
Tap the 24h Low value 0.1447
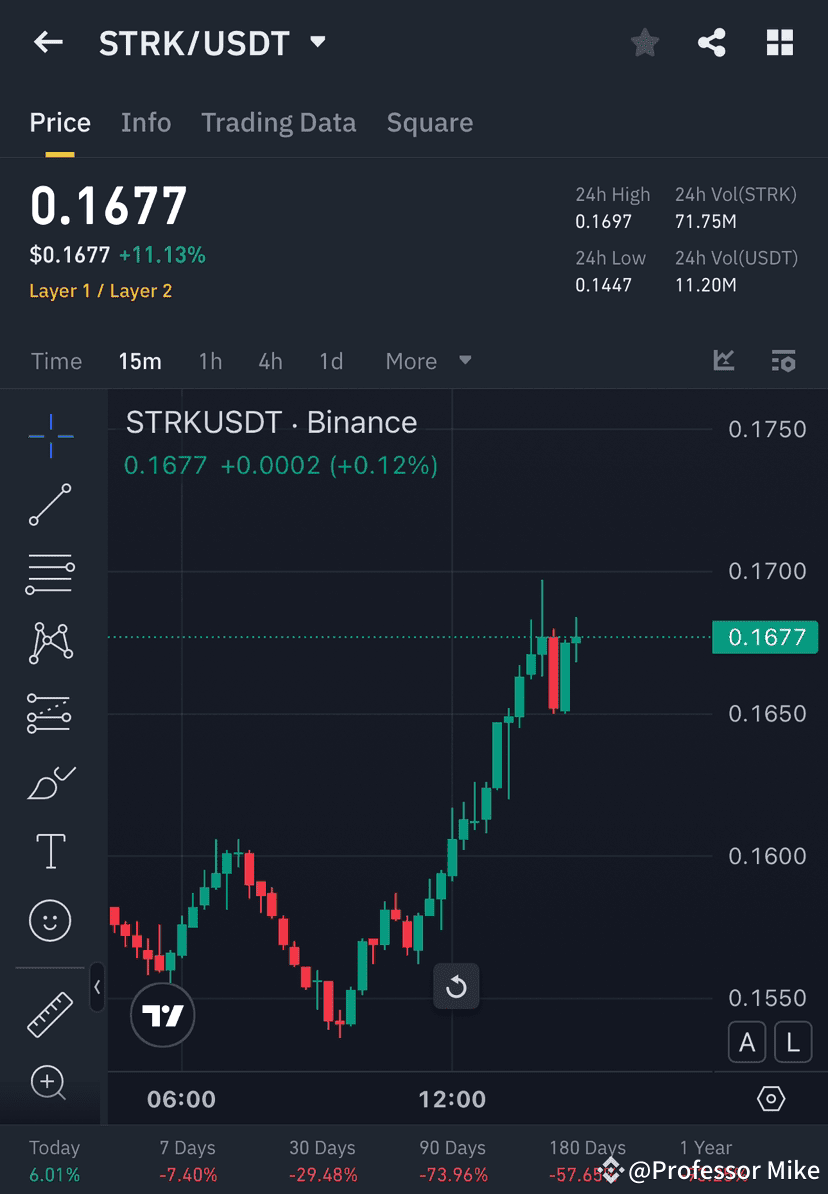coord(603,286)
